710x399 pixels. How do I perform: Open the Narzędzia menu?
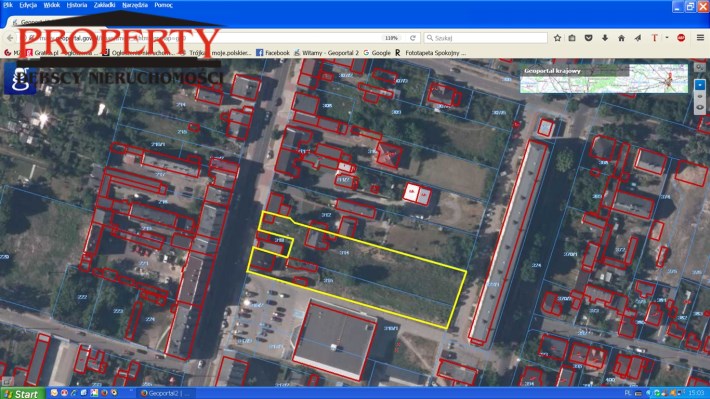click(x=134, y=5)
